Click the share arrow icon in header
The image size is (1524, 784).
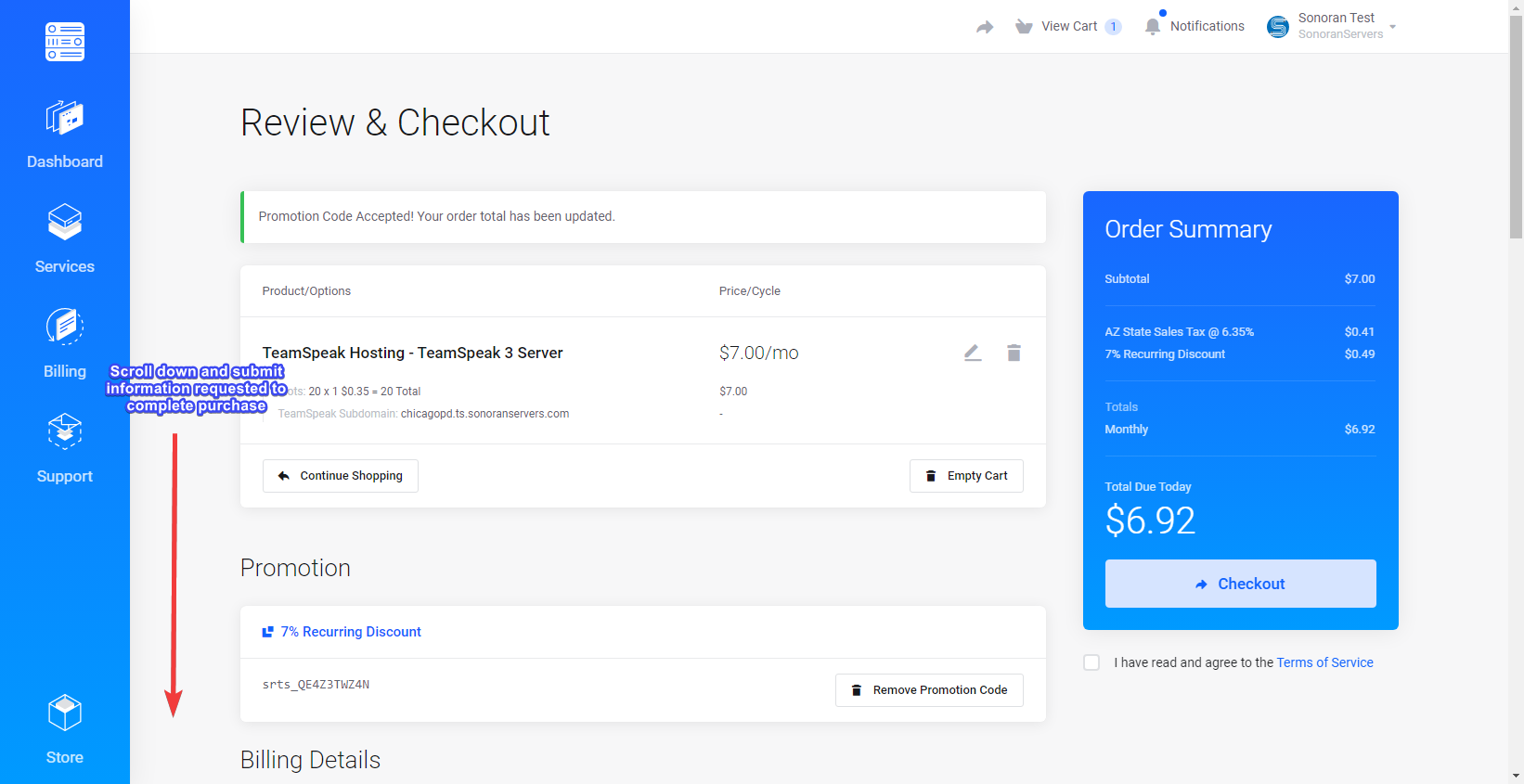(x=985, y=27)
